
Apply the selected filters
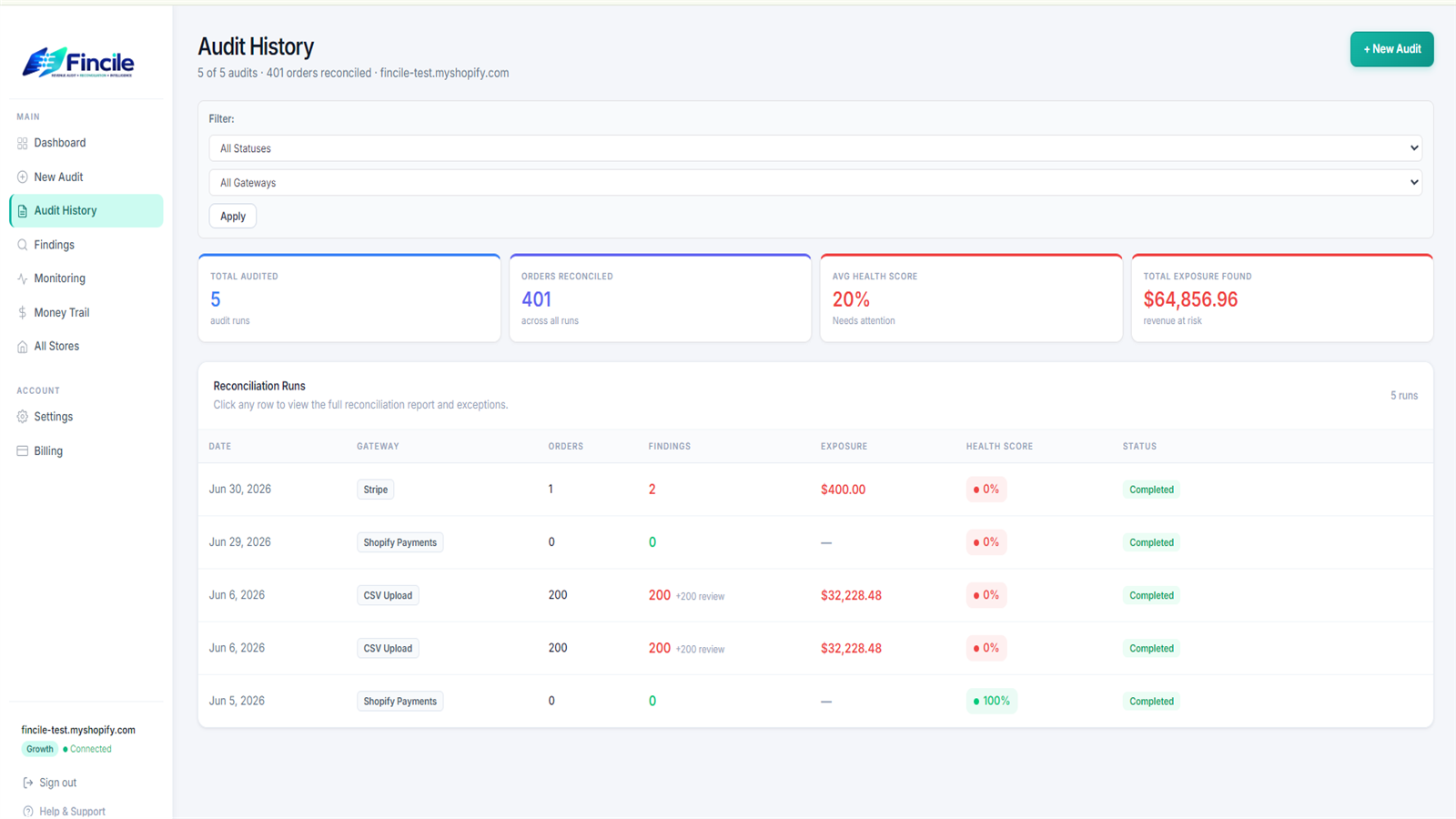[x=233, y=217]
